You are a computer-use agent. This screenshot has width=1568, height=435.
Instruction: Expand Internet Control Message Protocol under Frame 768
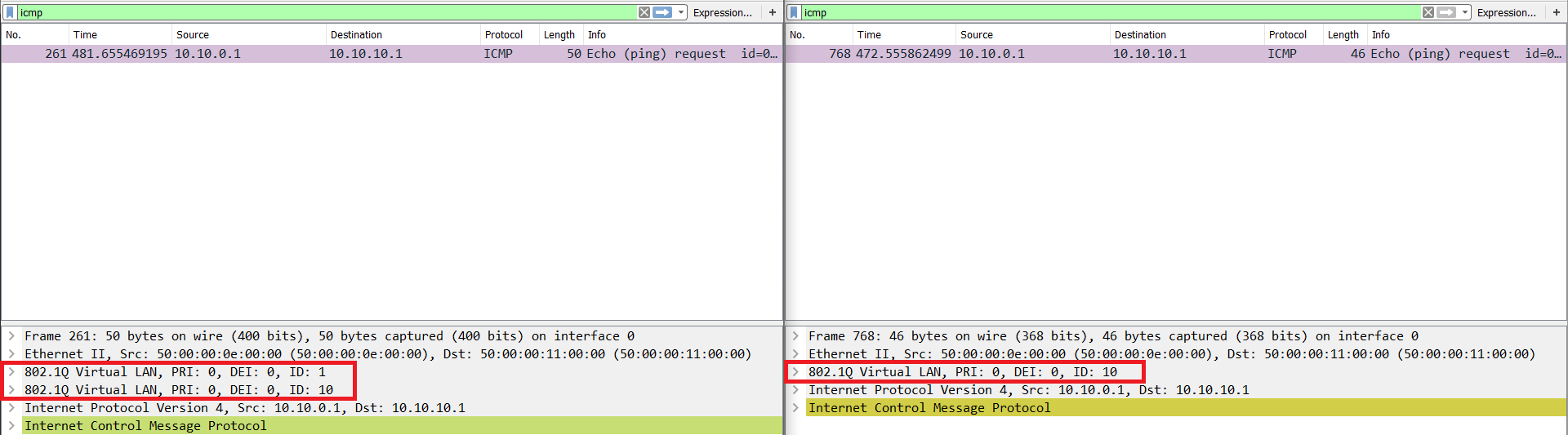pos(795,408)
